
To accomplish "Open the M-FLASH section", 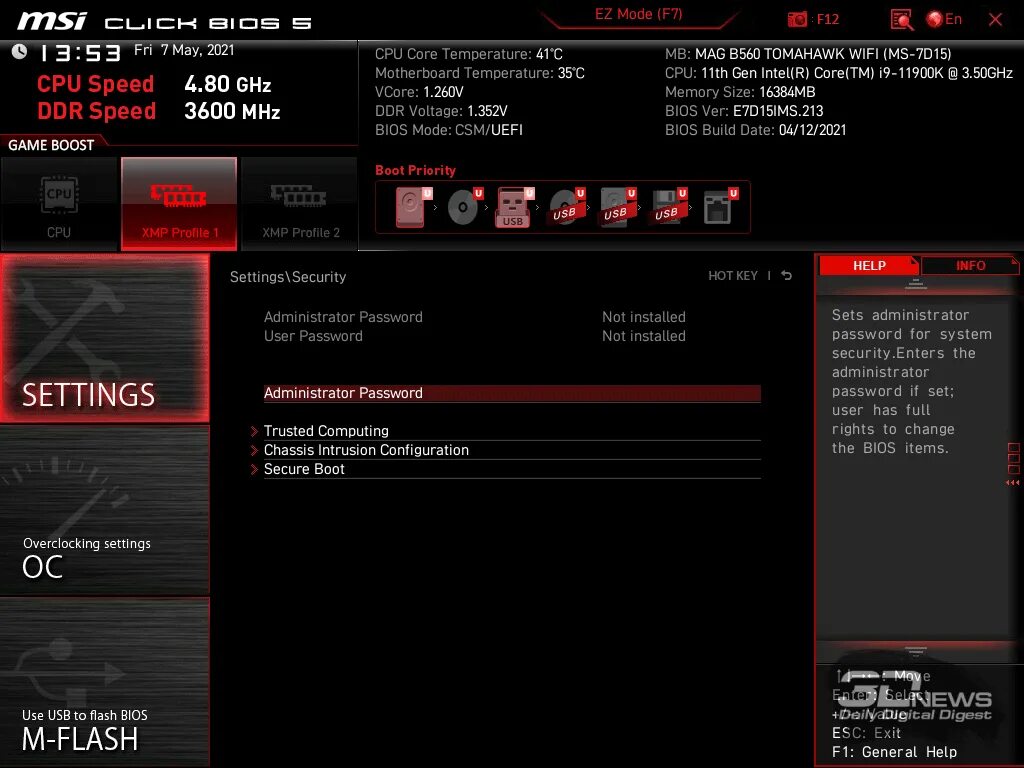I will (104, 682).
